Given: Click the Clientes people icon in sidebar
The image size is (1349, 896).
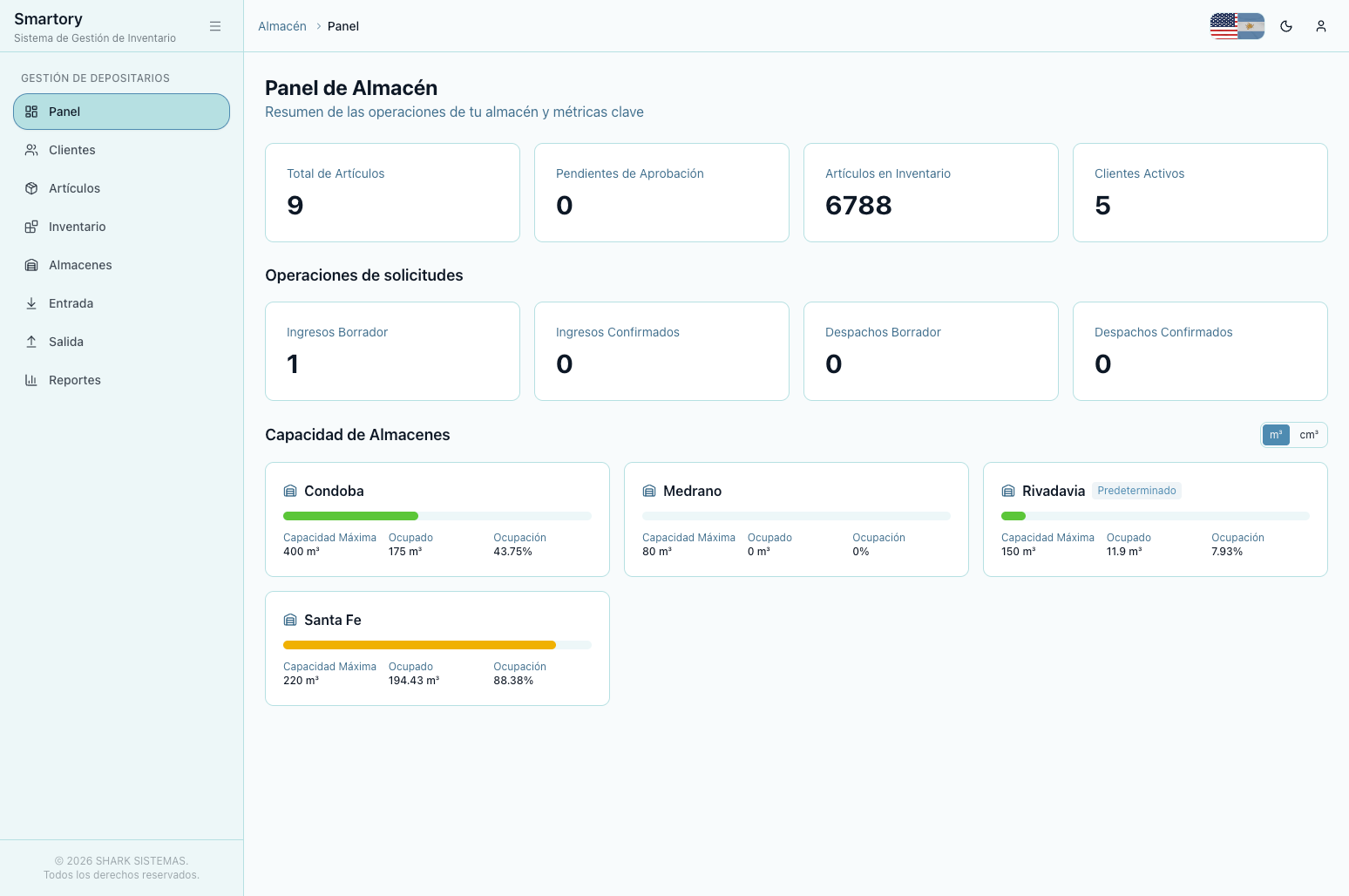Looking at the screenshot, I should click(31, 150).
